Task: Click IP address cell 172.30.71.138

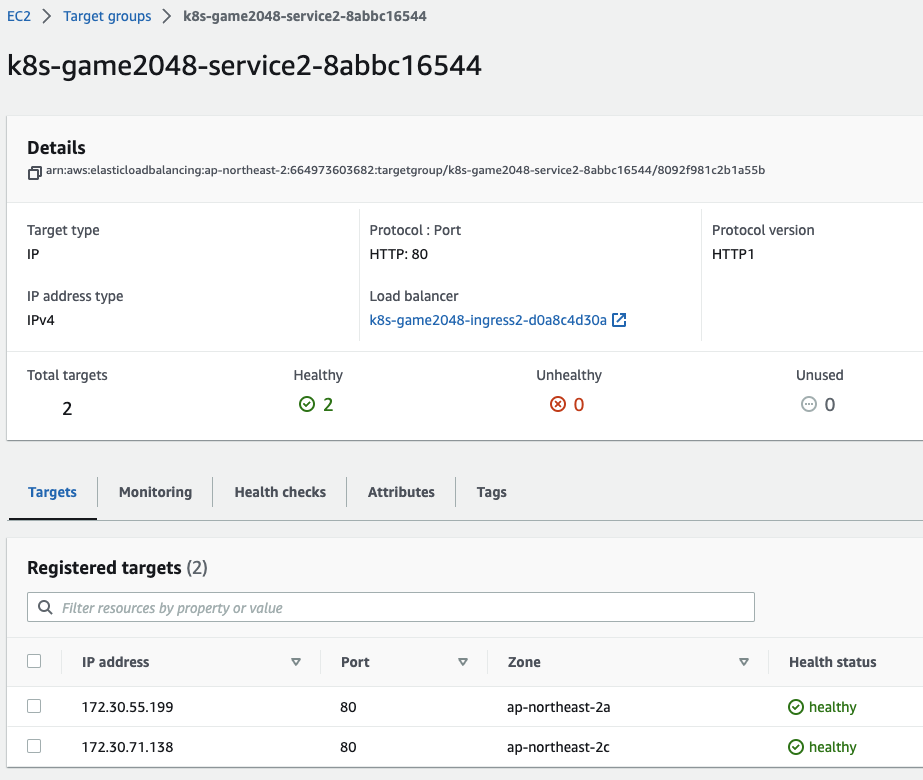Action: point(127,747)
